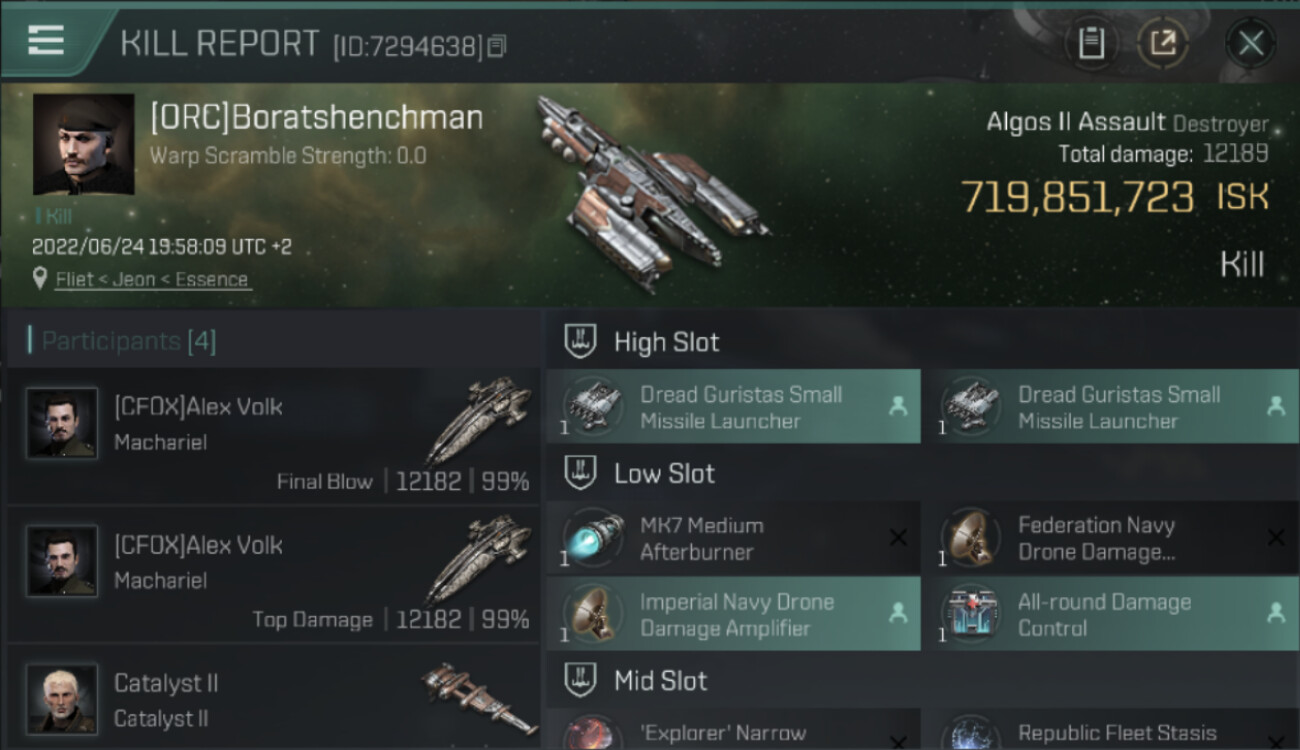
Task: Open Alex Volk Top Damage participant entry
Action: pyautogui.click(x=273, y=575)
